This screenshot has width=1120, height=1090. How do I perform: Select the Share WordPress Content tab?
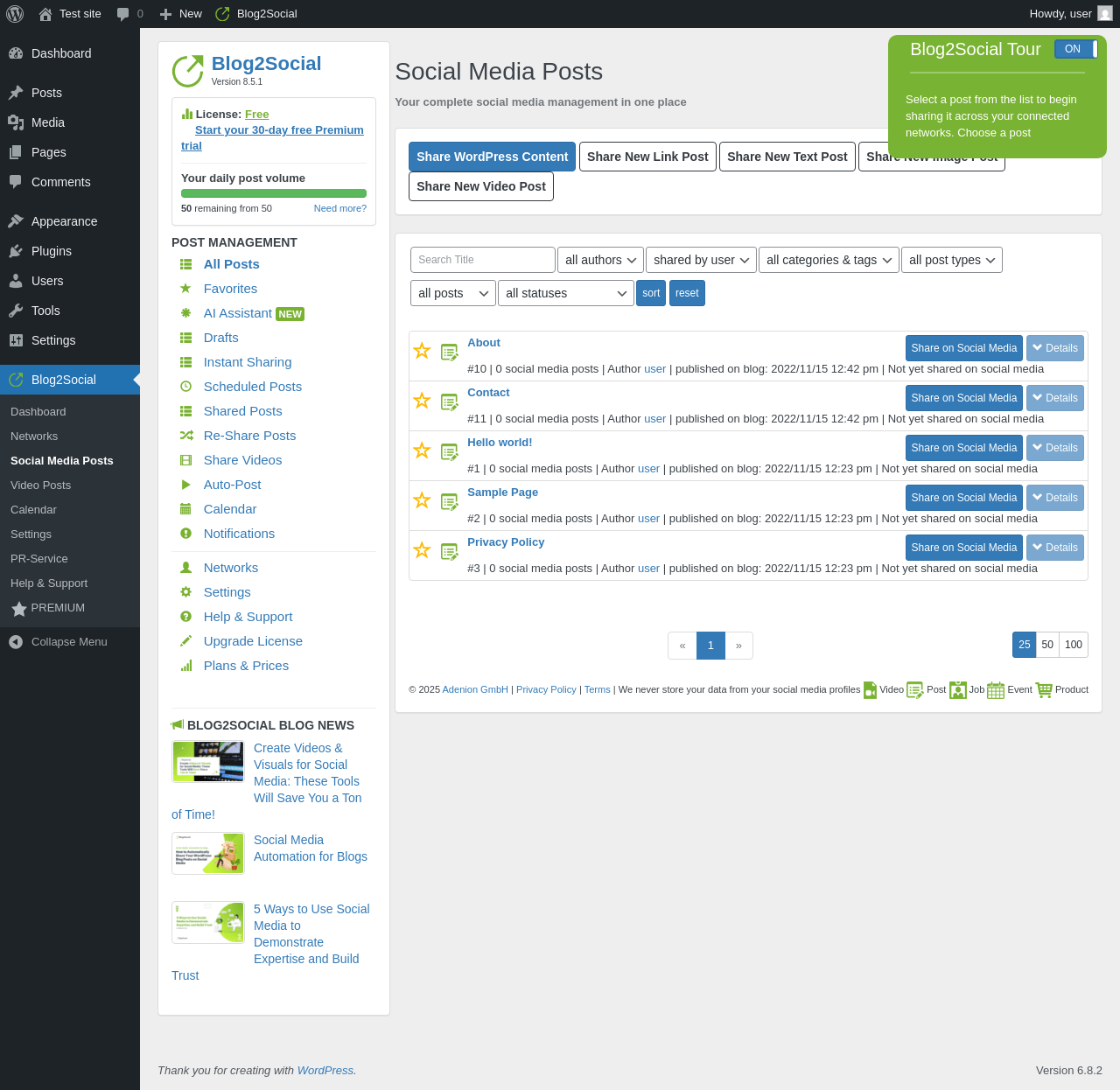pyautogui.click(x=492, y=157)
